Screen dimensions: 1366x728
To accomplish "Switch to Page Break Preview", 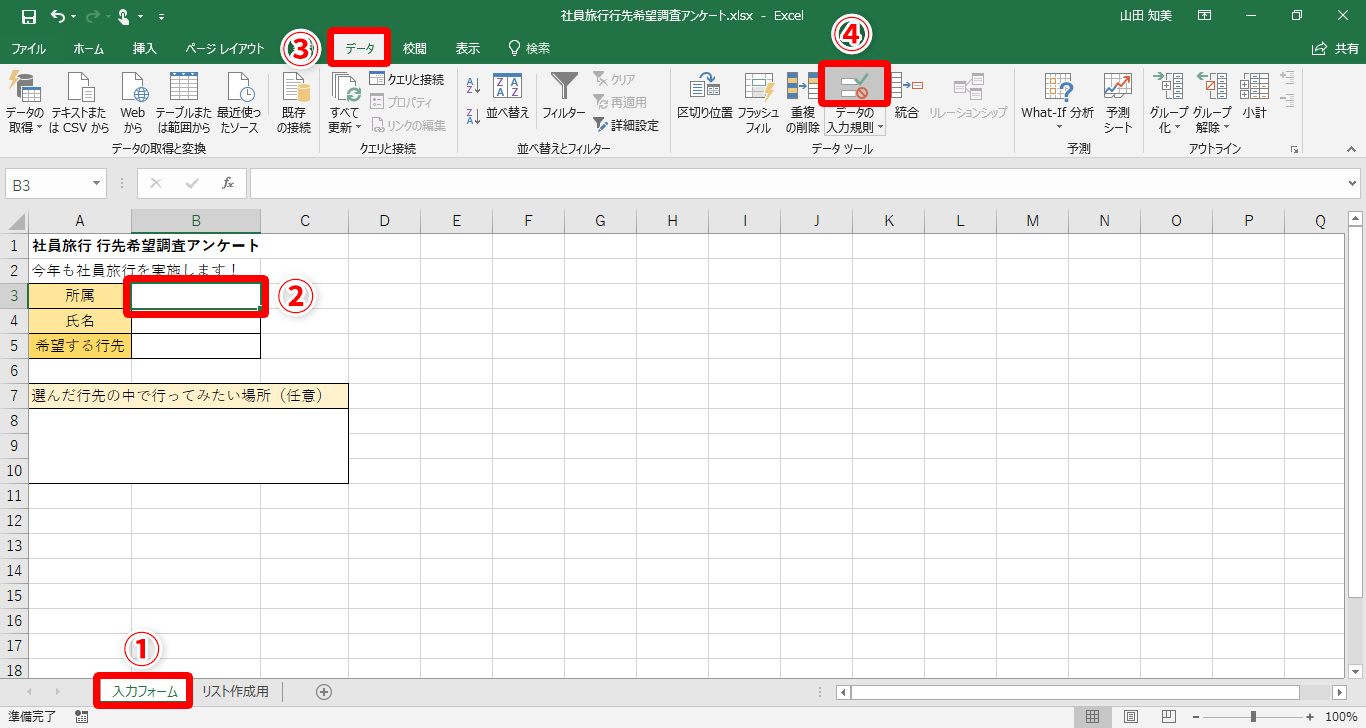I will pyautogui.click(x=1168, y=717).
